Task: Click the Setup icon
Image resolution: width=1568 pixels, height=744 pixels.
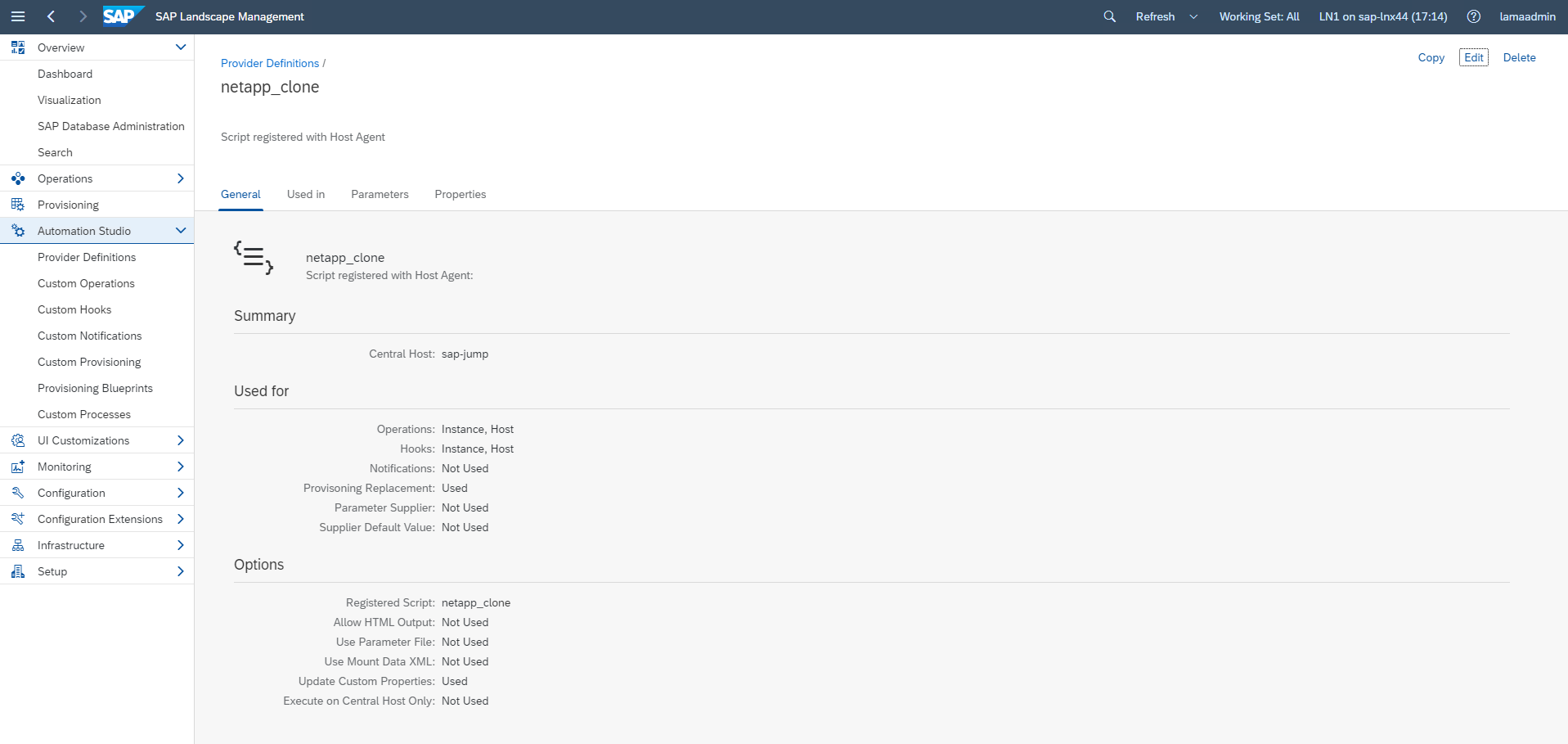Action: click(x=18, y=571)
